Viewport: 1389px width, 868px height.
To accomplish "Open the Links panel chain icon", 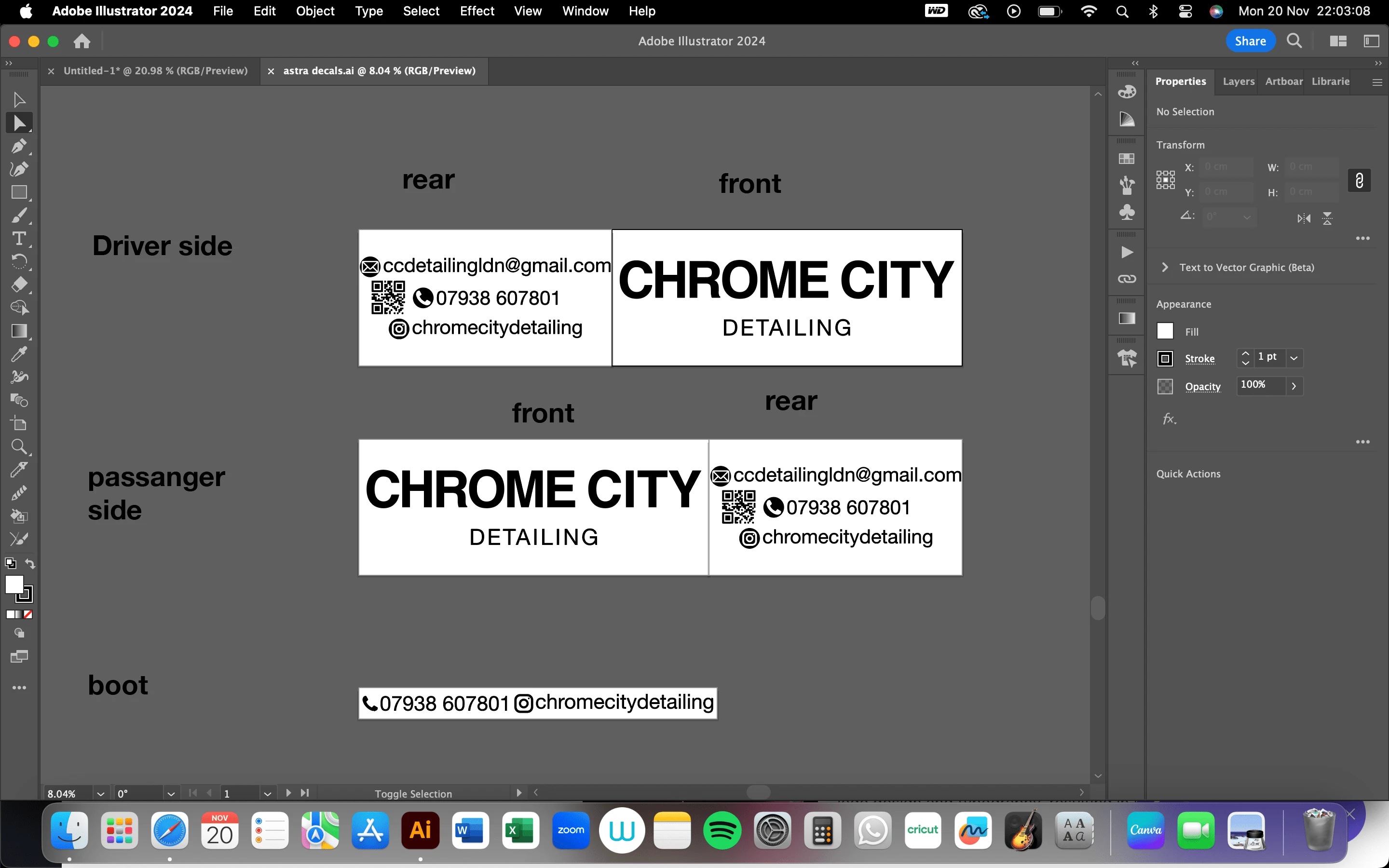I will tap(1127, 279).
